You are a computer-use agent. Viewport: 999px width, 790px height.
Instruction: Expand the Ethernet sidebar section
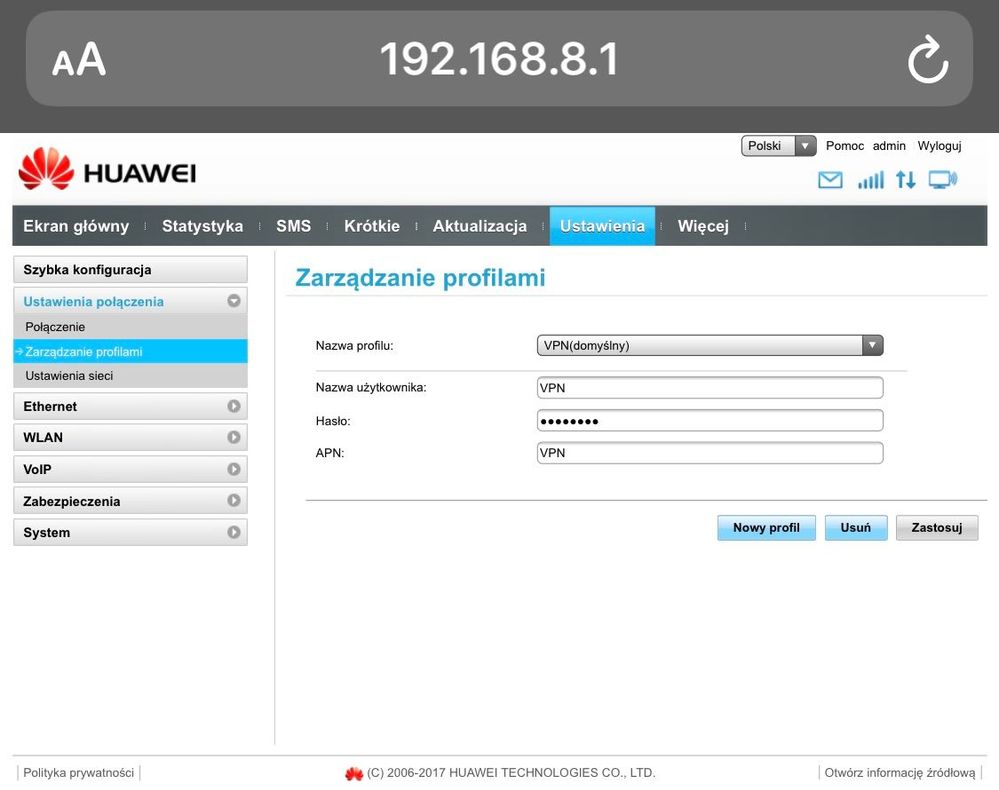click(x=130, y=407)
